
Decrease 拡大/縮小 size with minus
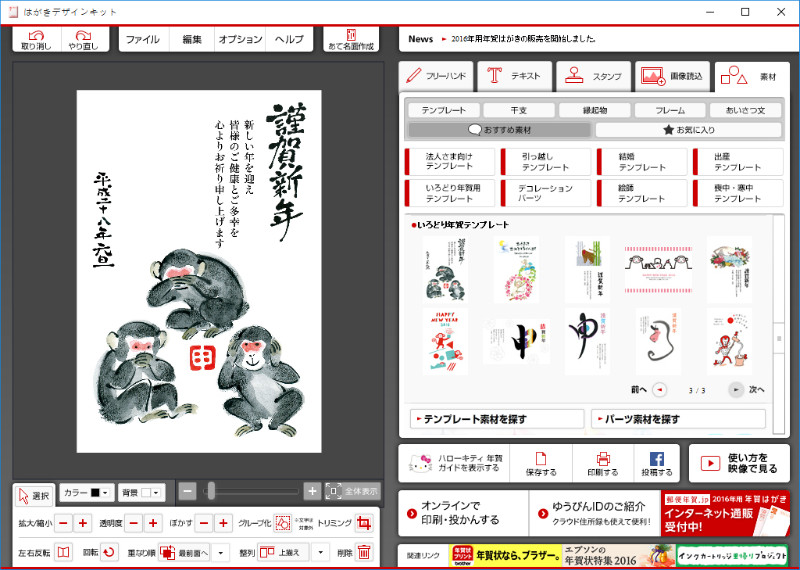[x=63, y=523]
